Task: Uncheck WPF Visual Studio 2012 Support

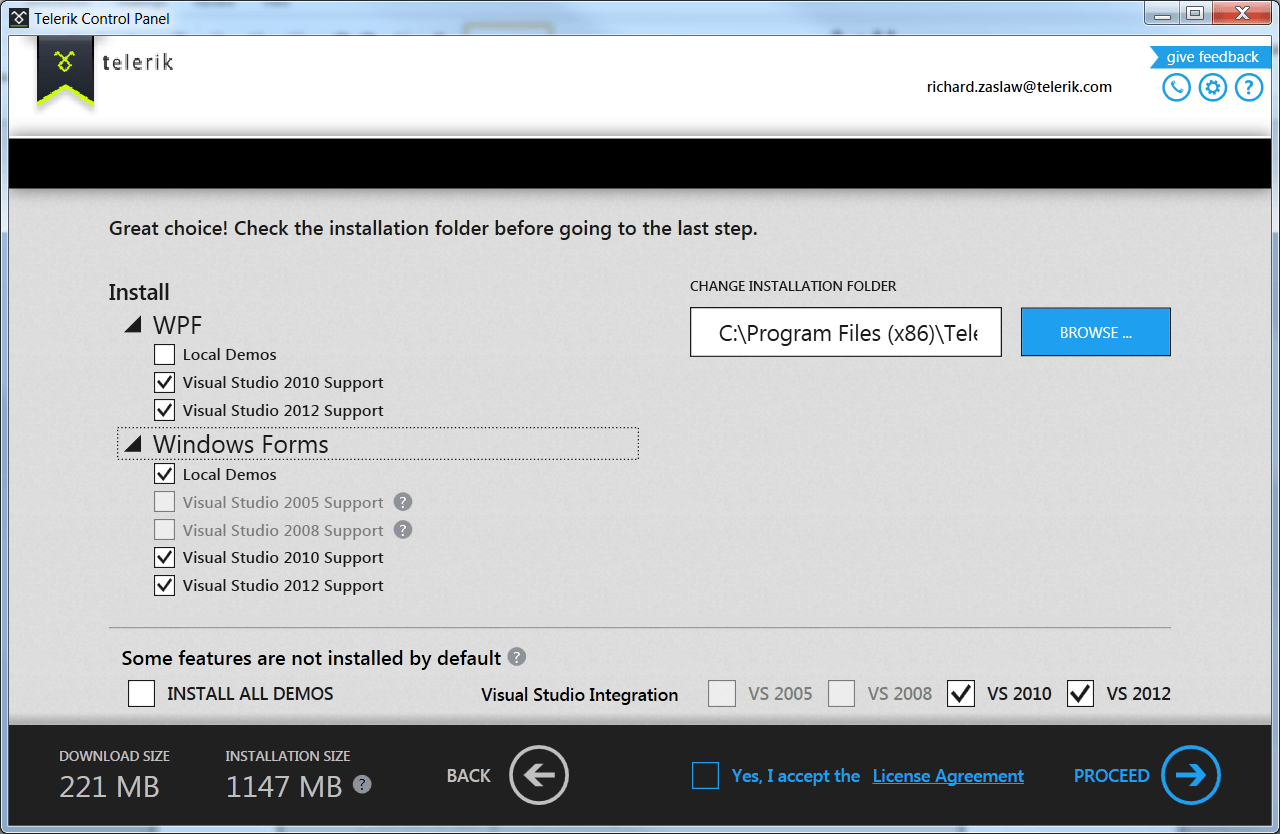Action: coord(165,410)
